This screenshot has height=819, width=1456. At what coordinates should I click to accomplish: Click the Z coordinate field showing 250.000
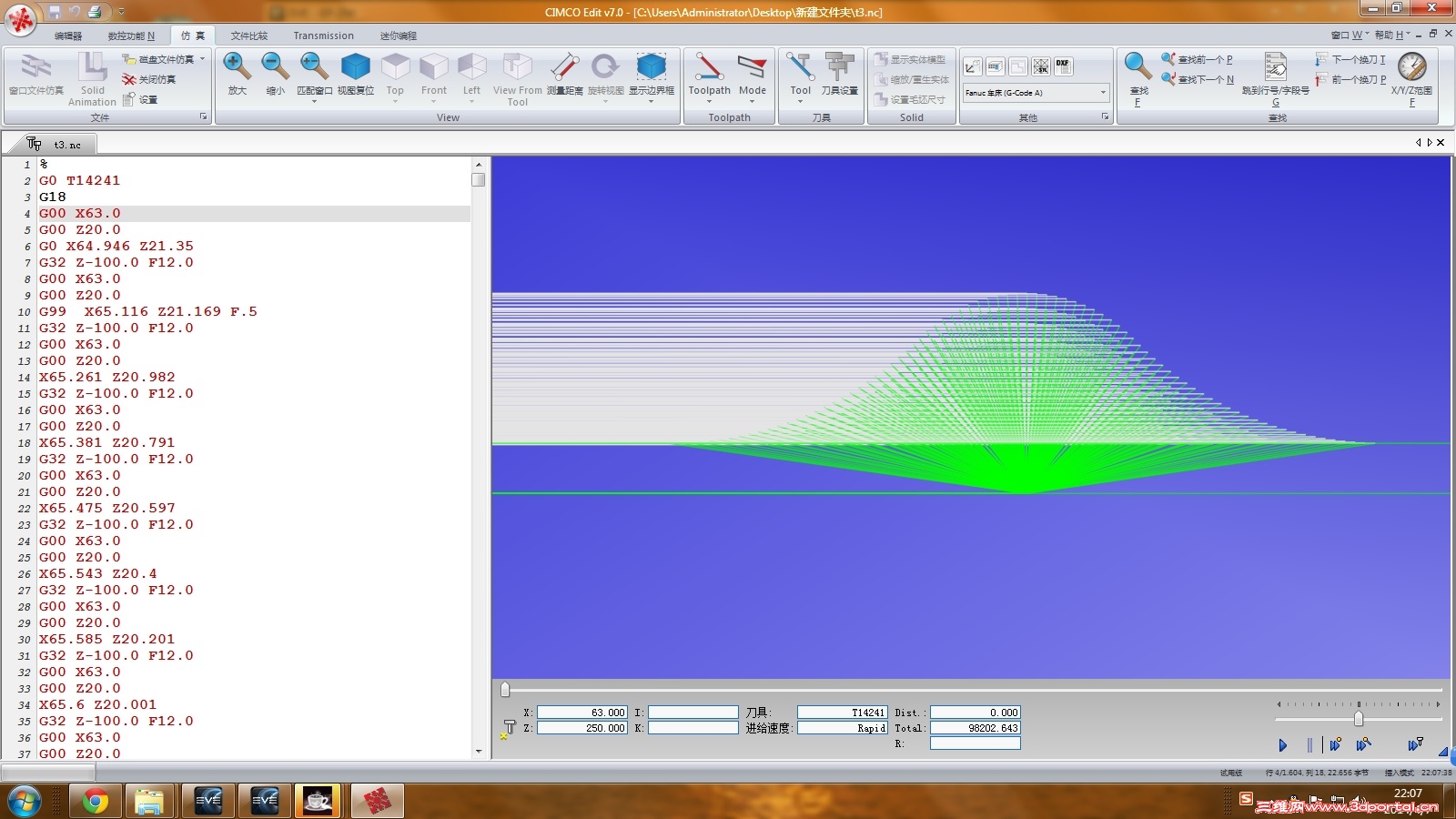point(582,728)
